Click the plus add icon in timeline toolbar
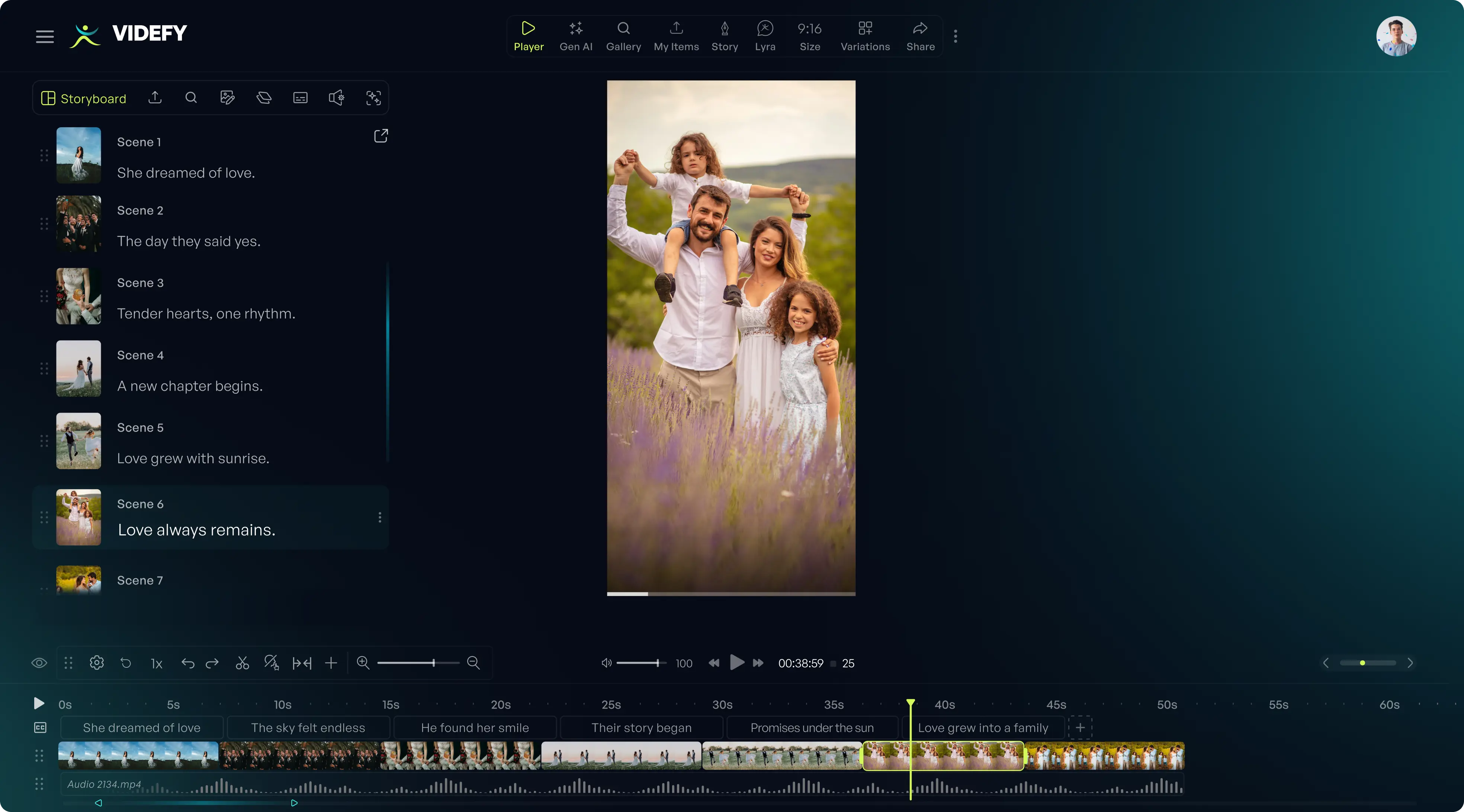The width and height of the screenshot is (1464, 812). click(x=331, y=663)
